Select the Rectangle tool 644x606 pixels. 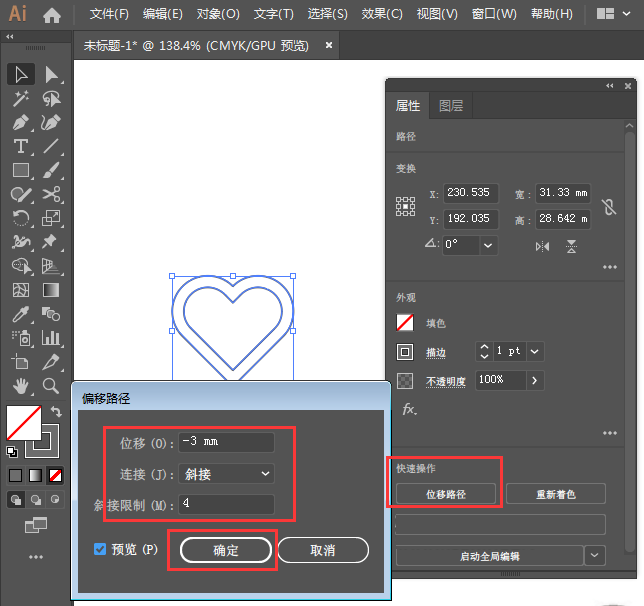(x=21, y=170)
